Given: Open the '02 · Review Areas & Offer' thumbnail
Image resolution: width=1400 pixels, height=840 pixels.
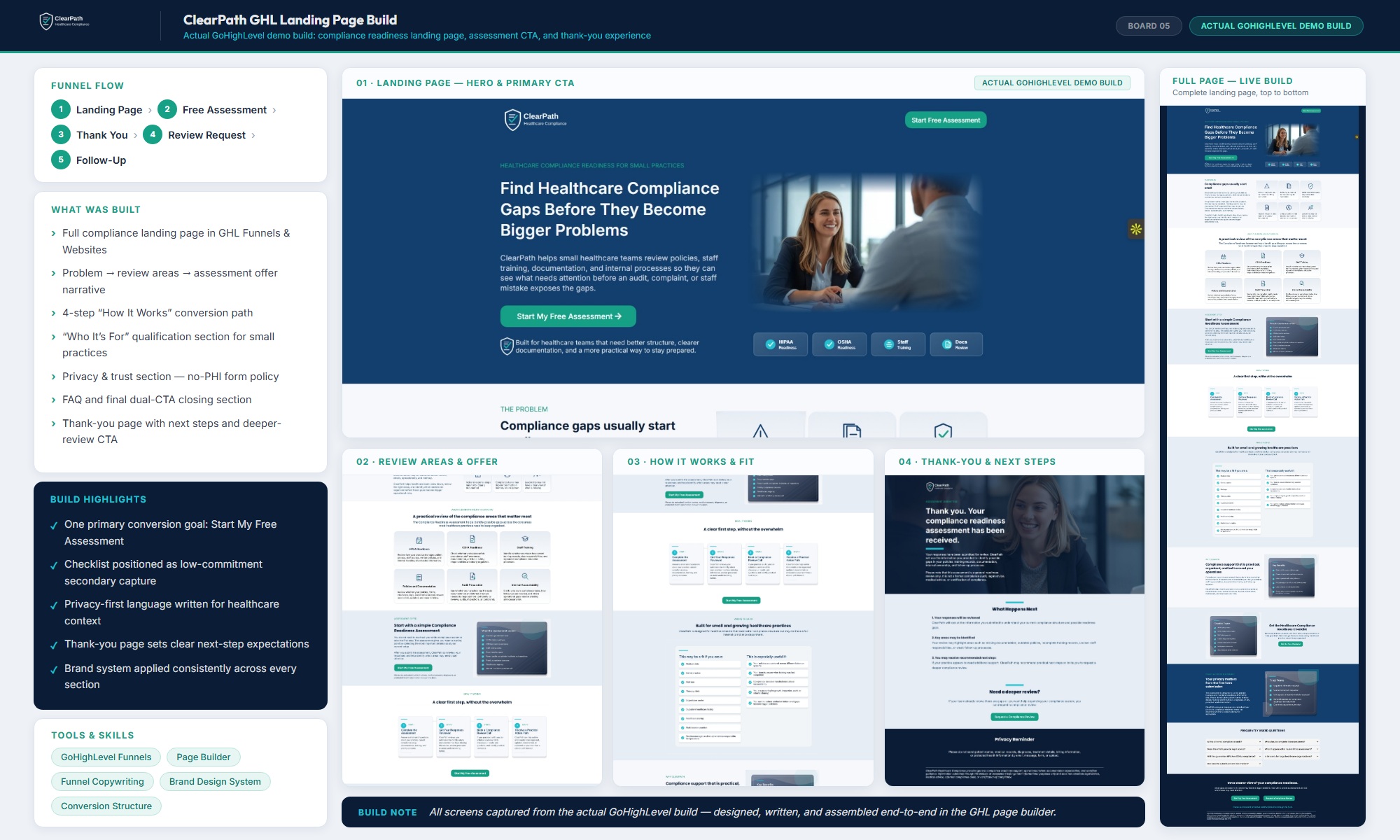Looking at the screenshot, I should coord(472,630).
